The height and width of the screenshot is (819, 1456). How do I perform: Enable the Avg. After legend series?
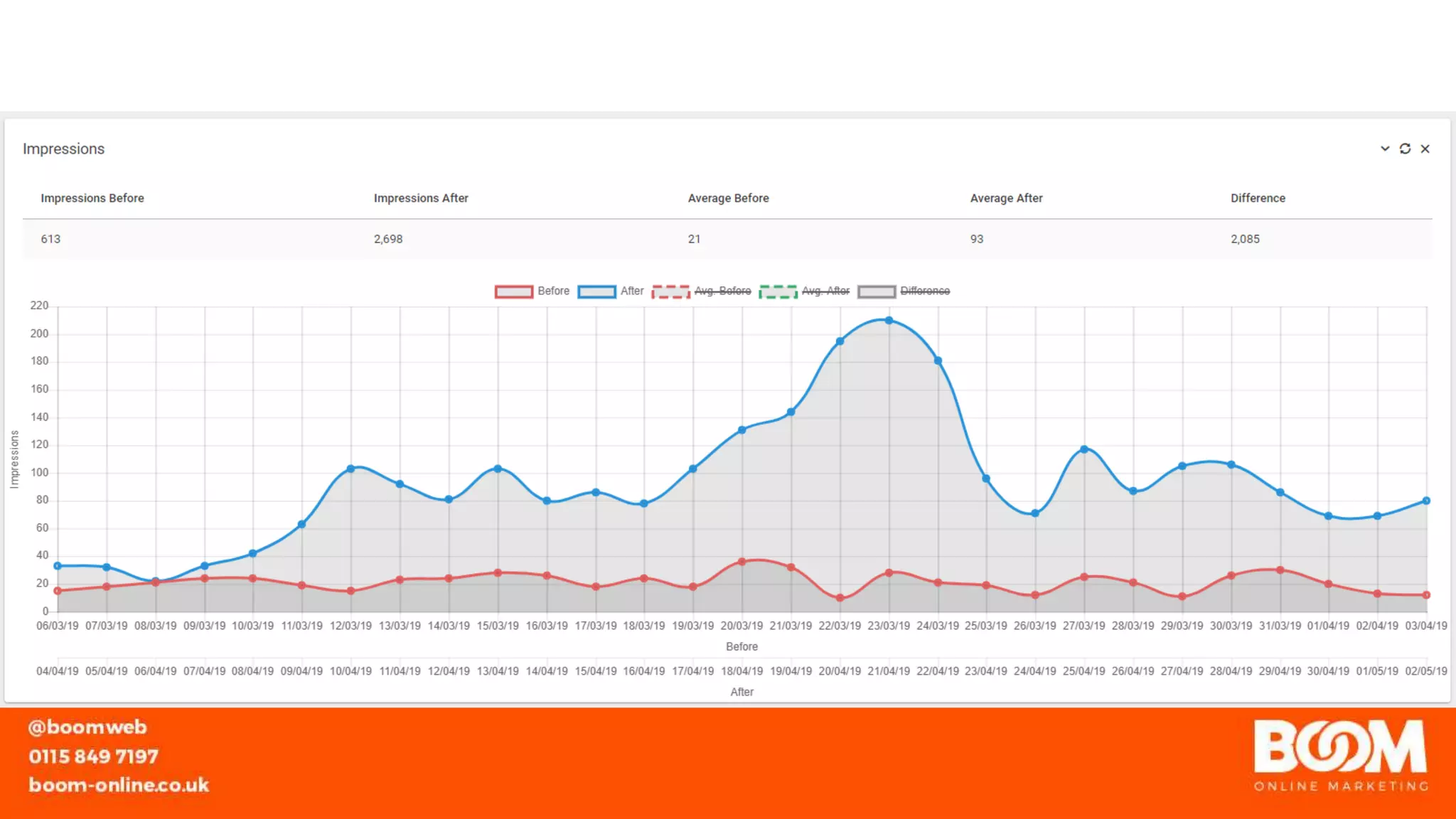coord(825,291)
